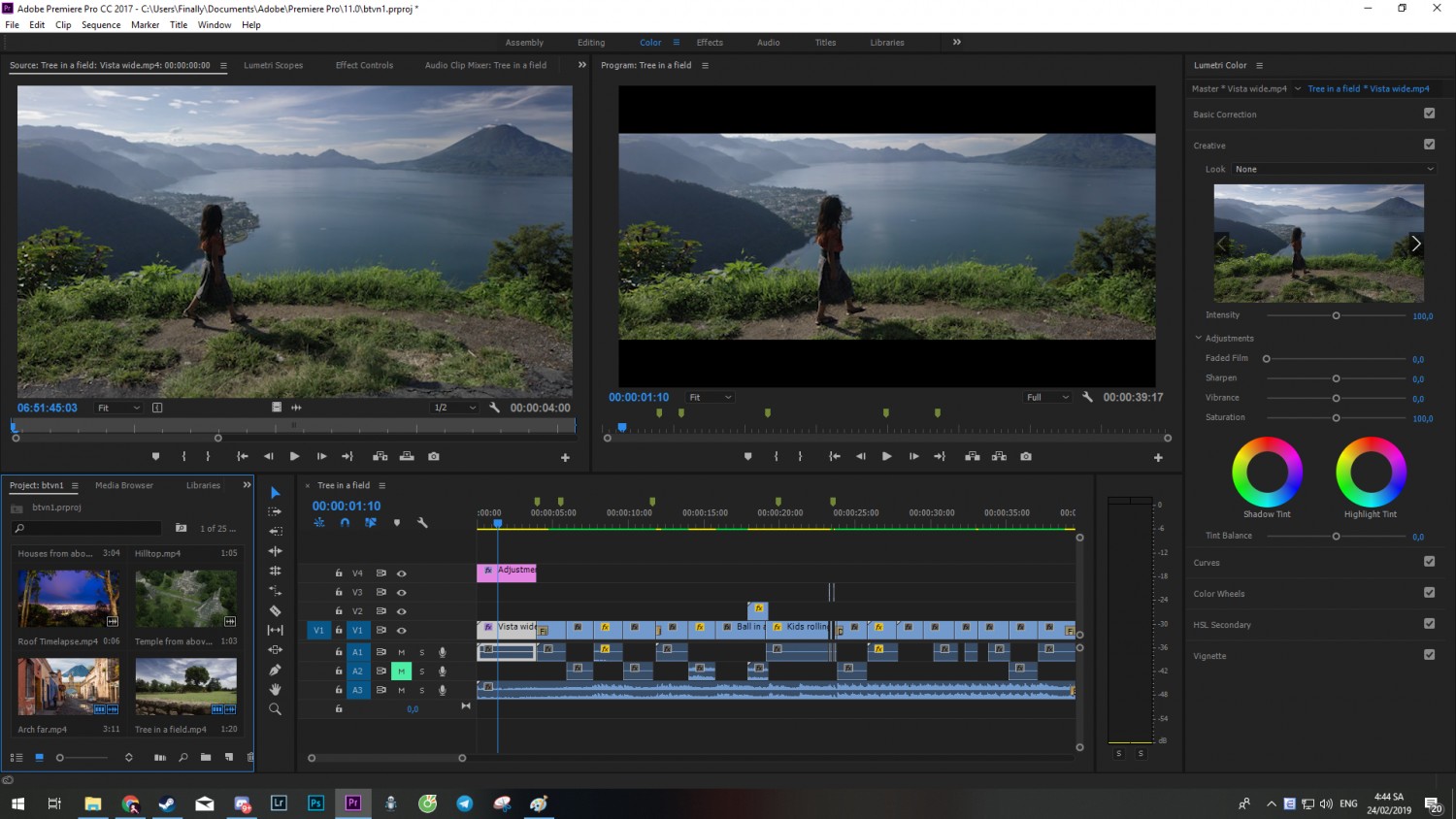Image resolution: width=1456 pixels, height=819 pixels.
Task: Open the Look dropdown set to None
Action: (x=1334, y=169)
